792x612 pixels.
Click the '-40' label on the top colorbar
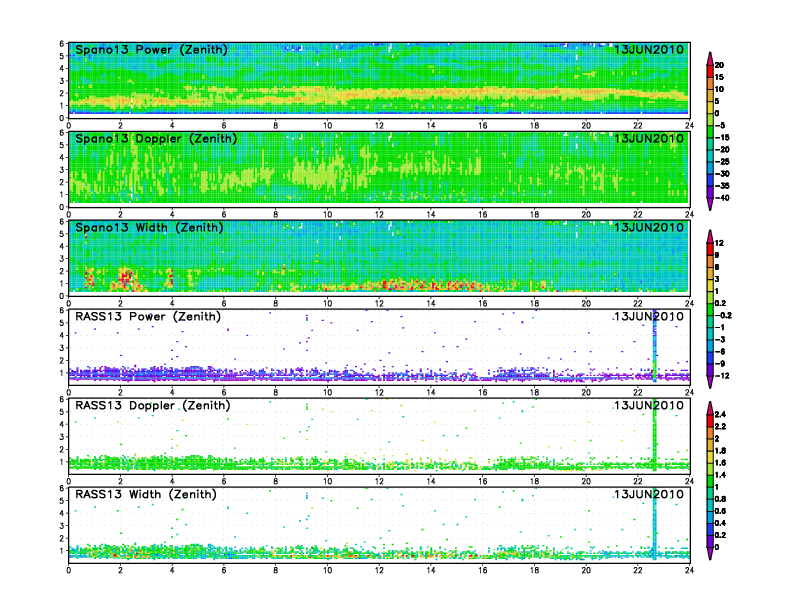point(722,198)
